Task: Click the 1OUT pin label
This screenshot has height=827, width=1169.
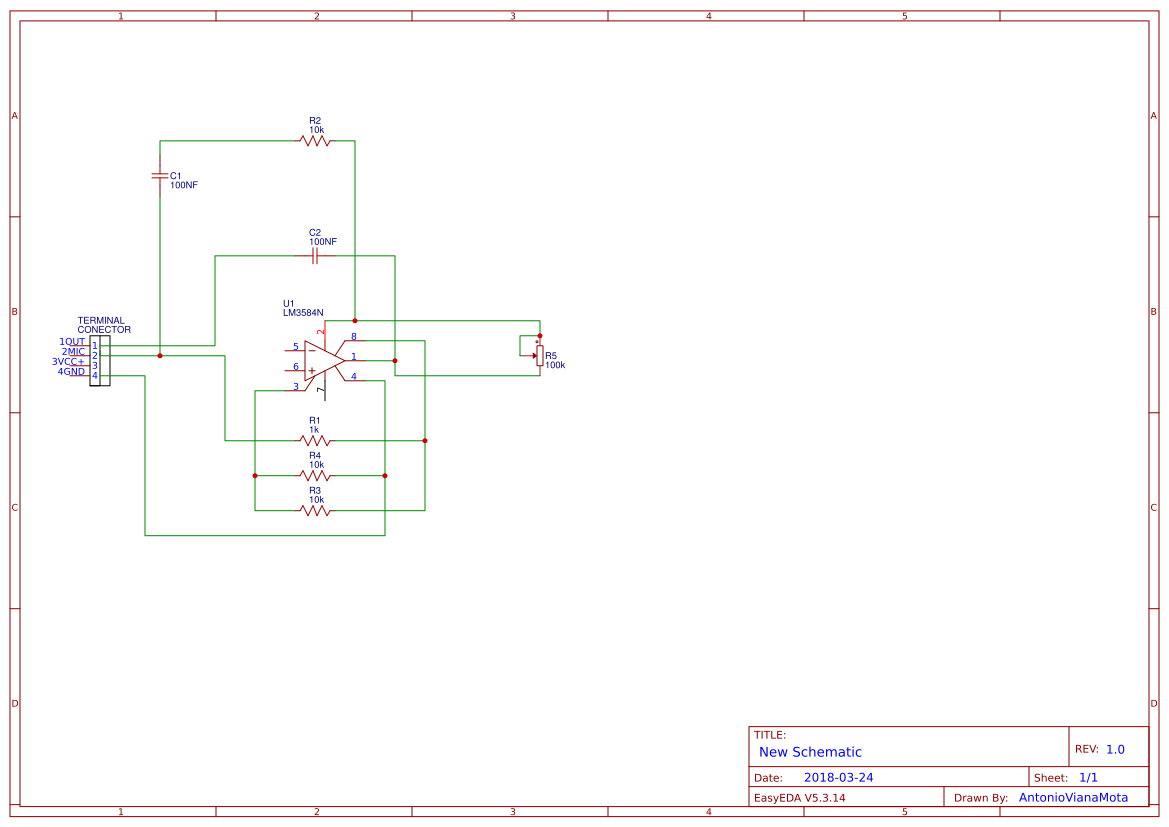Action: (72, 342)
